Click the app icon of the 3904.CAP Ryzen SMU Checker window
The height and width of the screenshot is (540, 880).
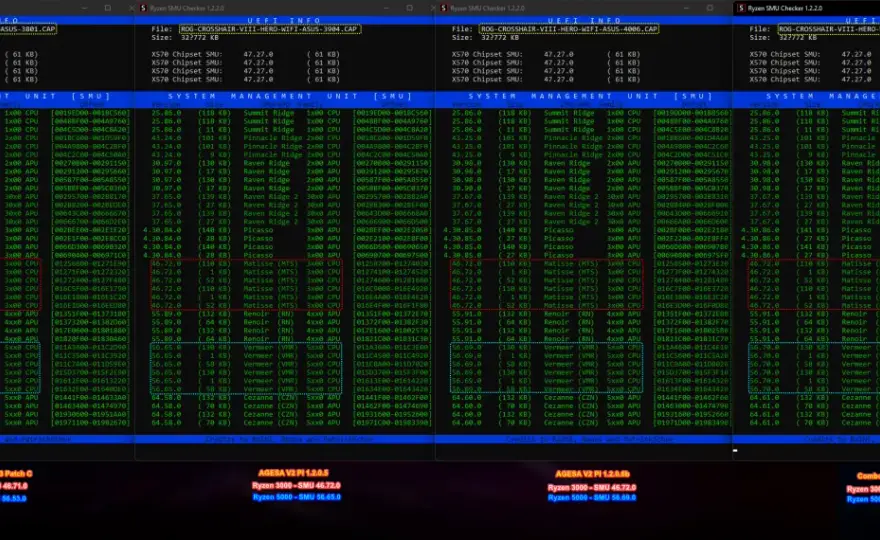[143, 8]
